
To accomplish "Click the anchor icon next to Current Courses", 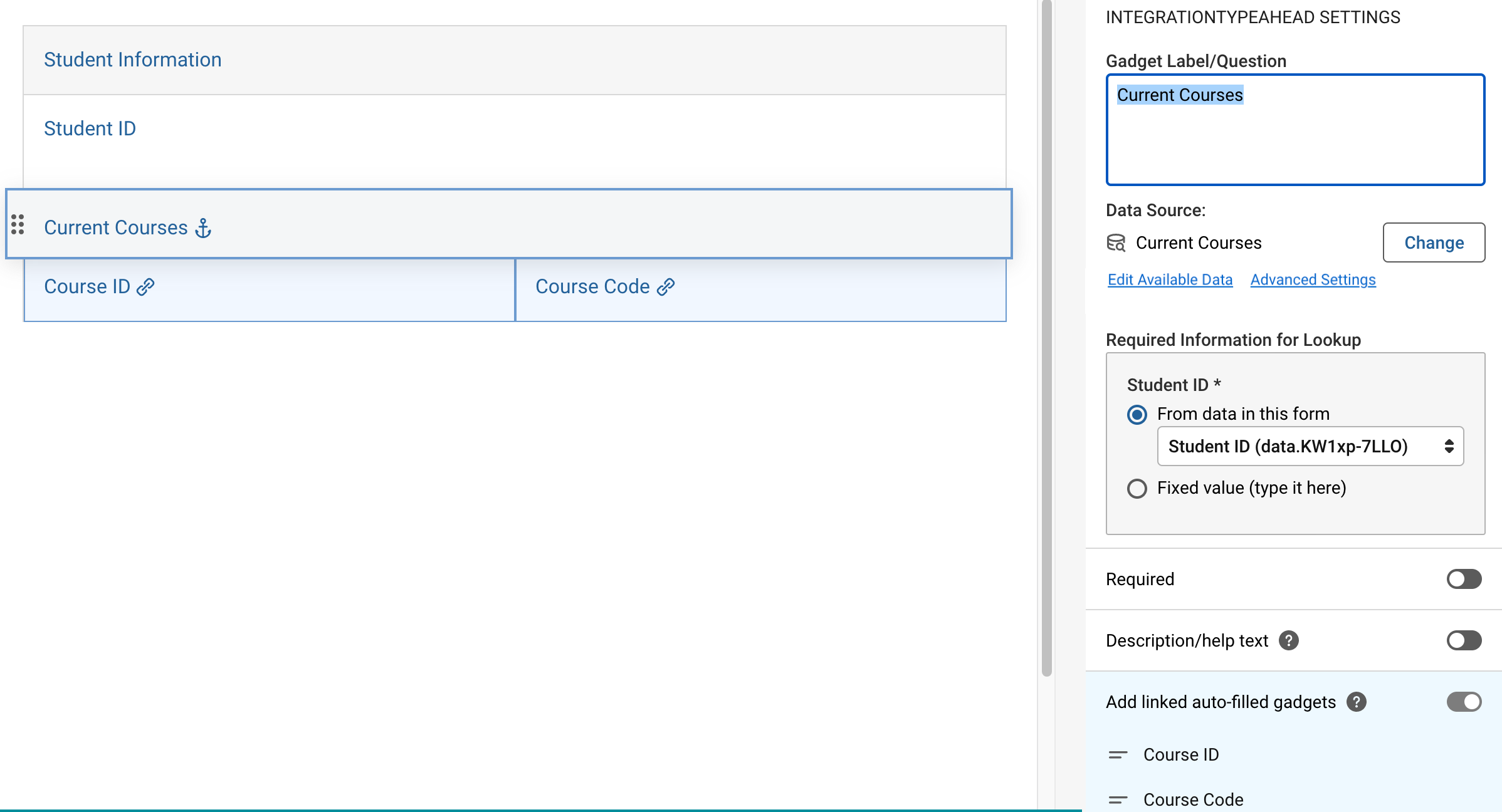I will pyautogui.click(x=203, y=228).
